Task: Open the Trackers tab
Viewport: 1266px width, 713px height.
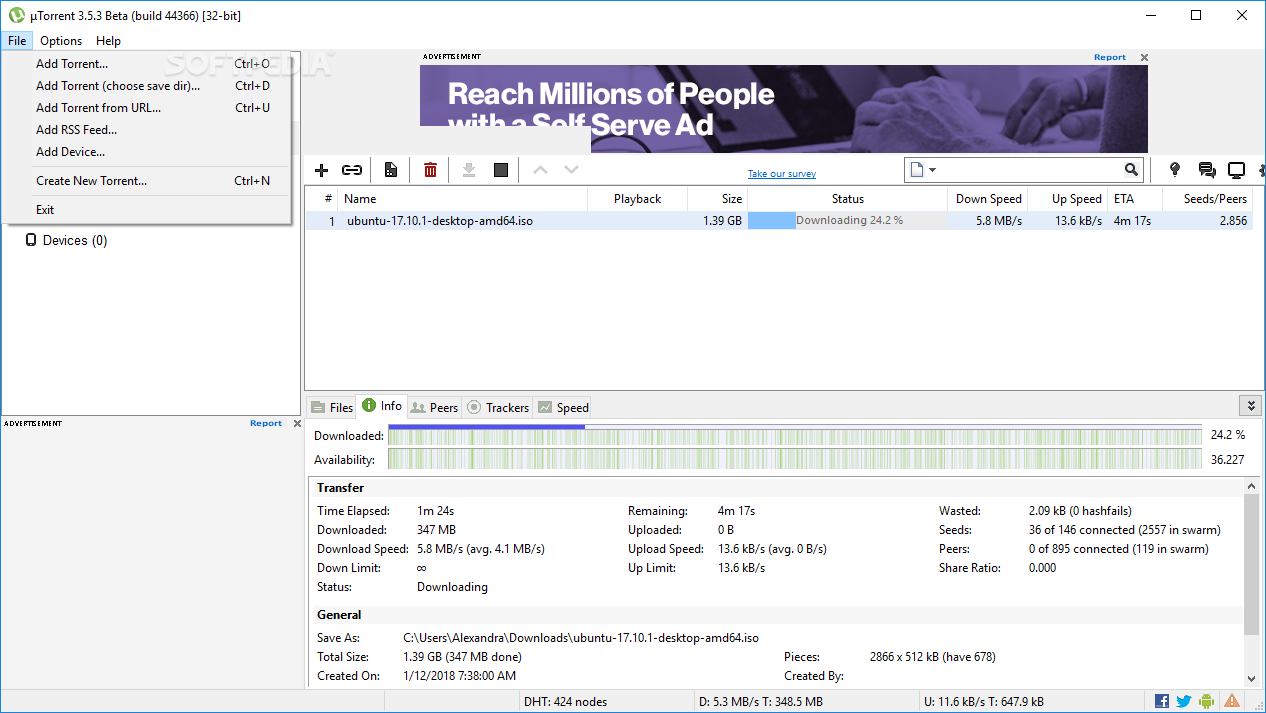Action: point(498,407)
